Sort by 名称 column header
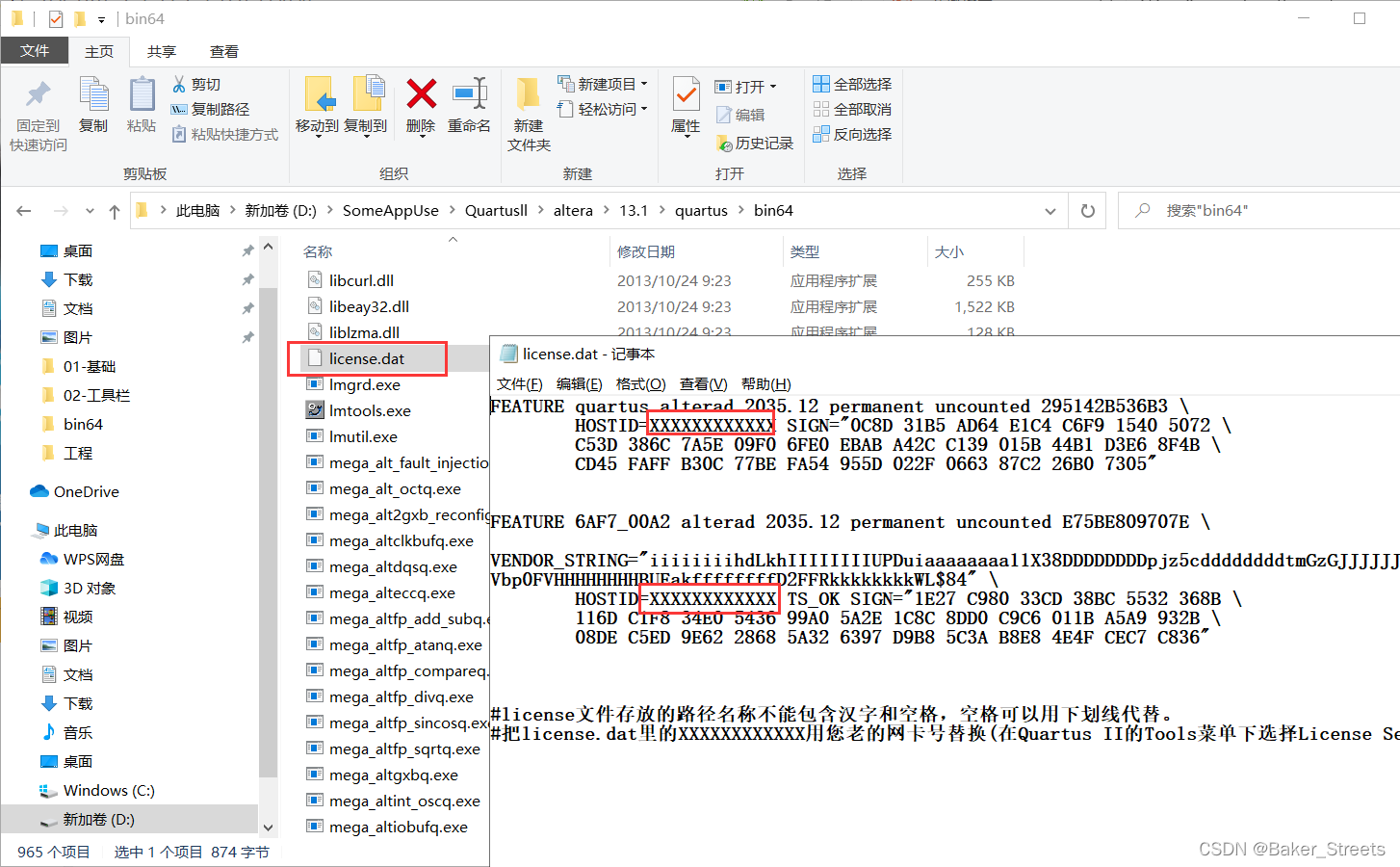This screenshot has width=1400, height=867. tap(318, 252)
